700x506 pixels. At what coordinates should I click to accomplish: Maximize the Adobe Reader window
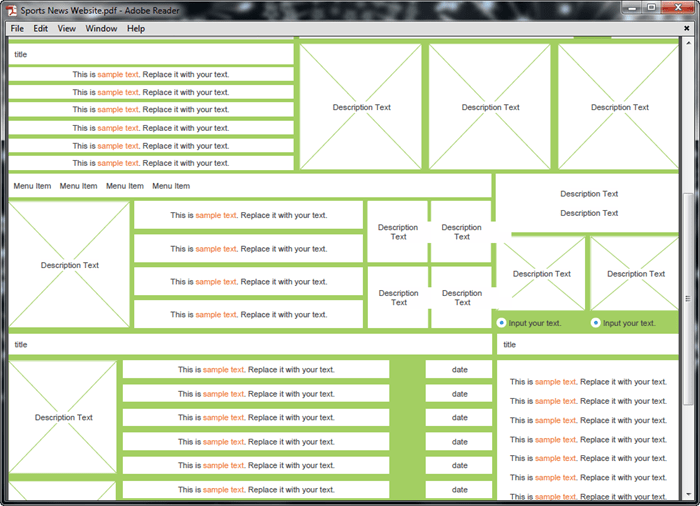[x=651, y=8]
